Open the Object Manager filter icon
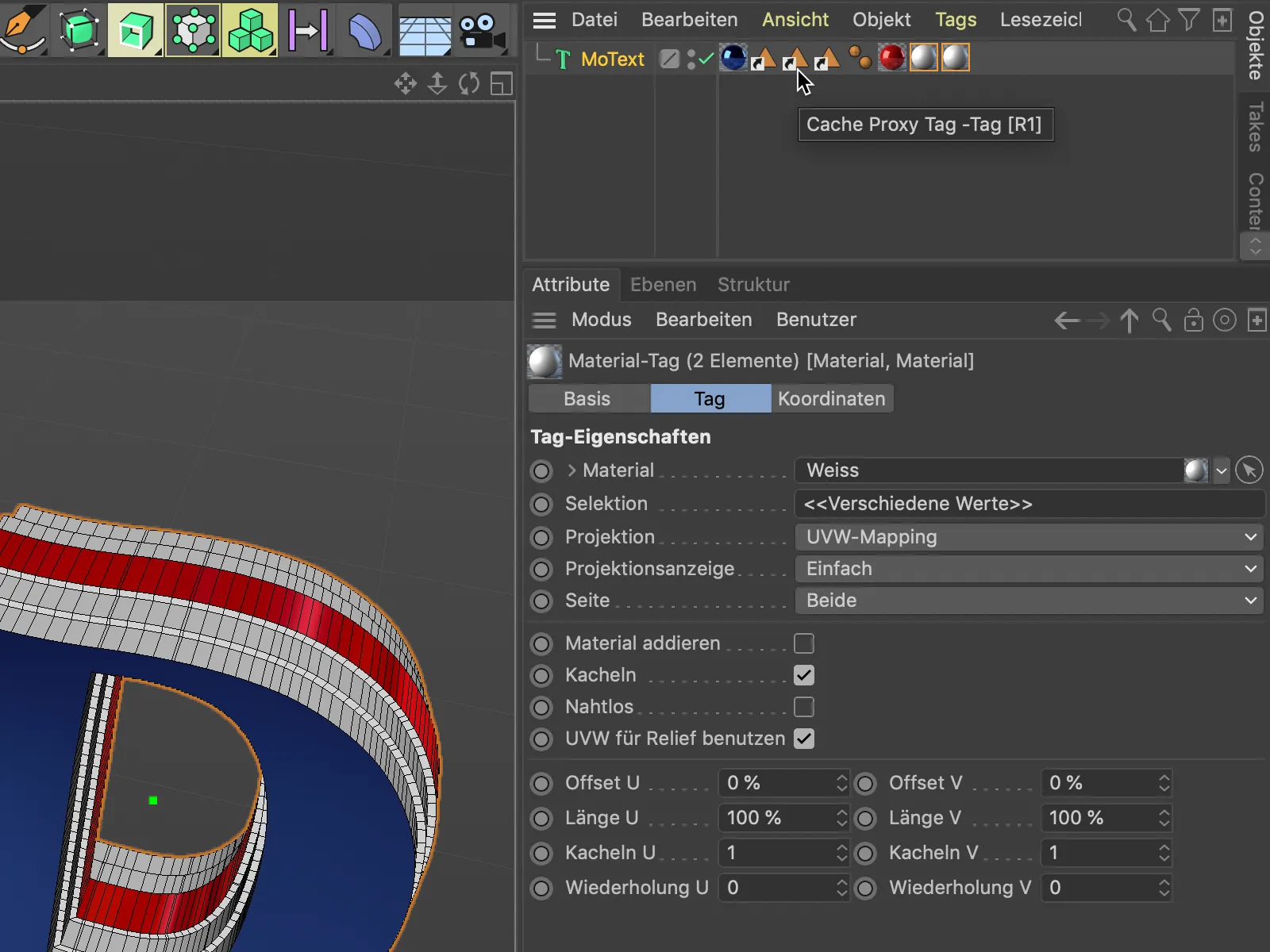 [x=1189, y=19]
